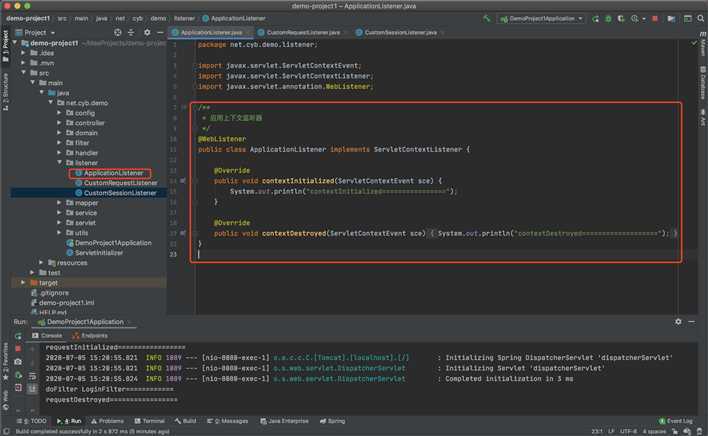Screen dimensions: 708x436
Task: Open the Terminal tool window
Action: click(x=149, y=421)
